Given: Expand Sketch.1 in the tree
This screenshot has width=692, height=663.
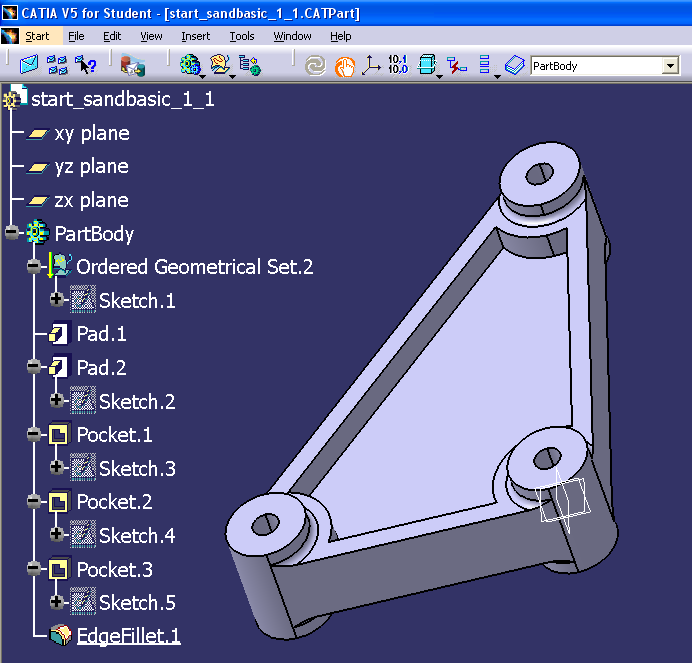Looking at the screenshot, I should (56, 300).
